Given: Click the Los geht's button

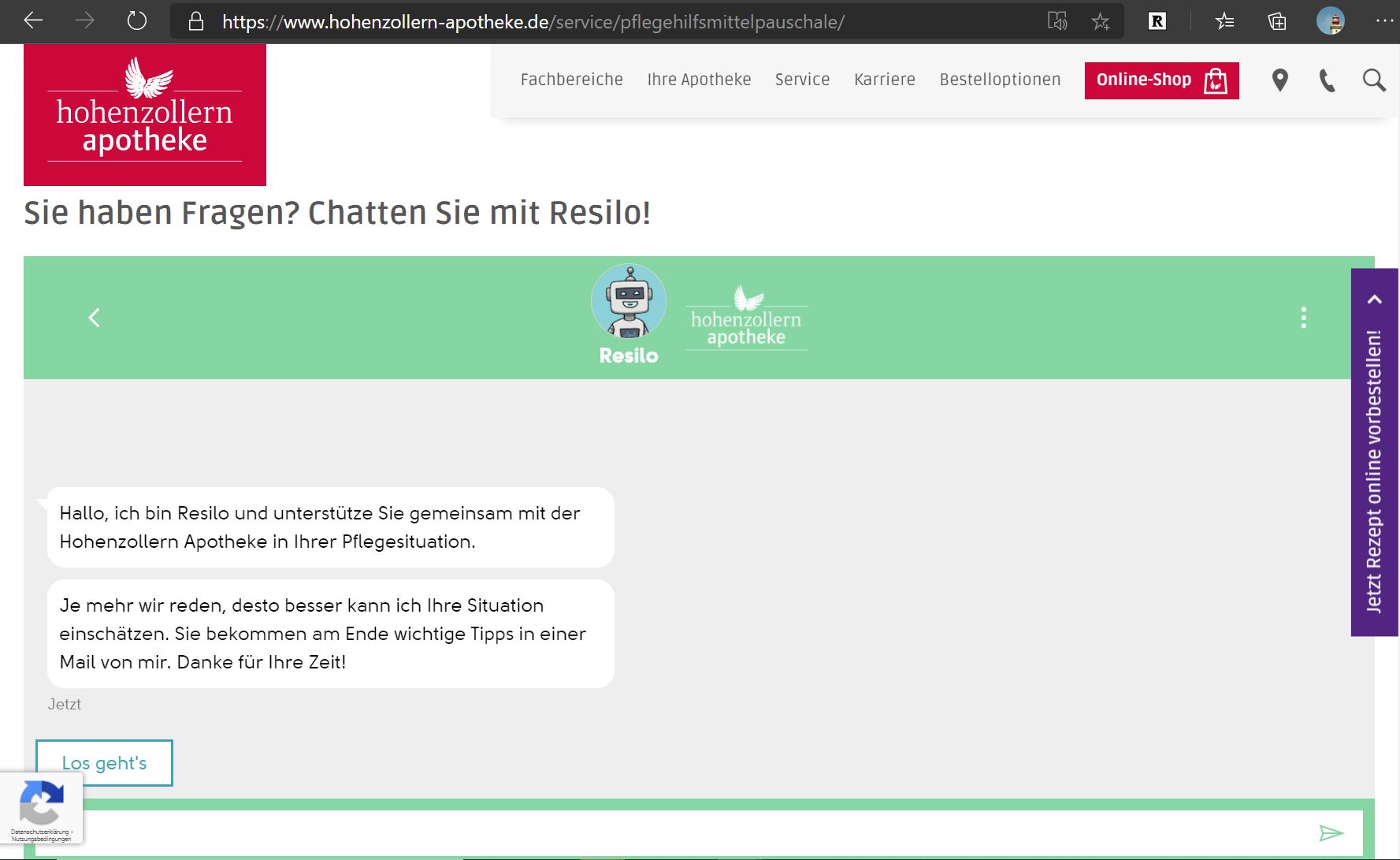Looking at the screenshot, I should pyautogui.click(x=104, y=762).
